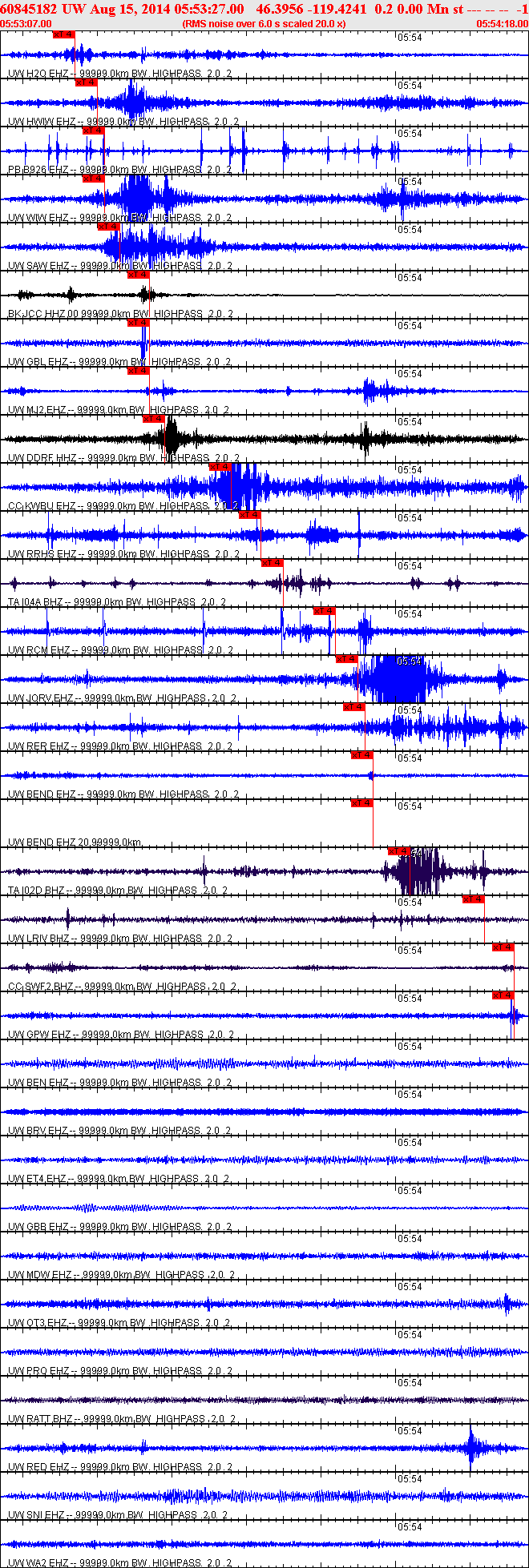Select the pick marker on TA I02D trace
529x1568 pixels.
coord(399,851)
